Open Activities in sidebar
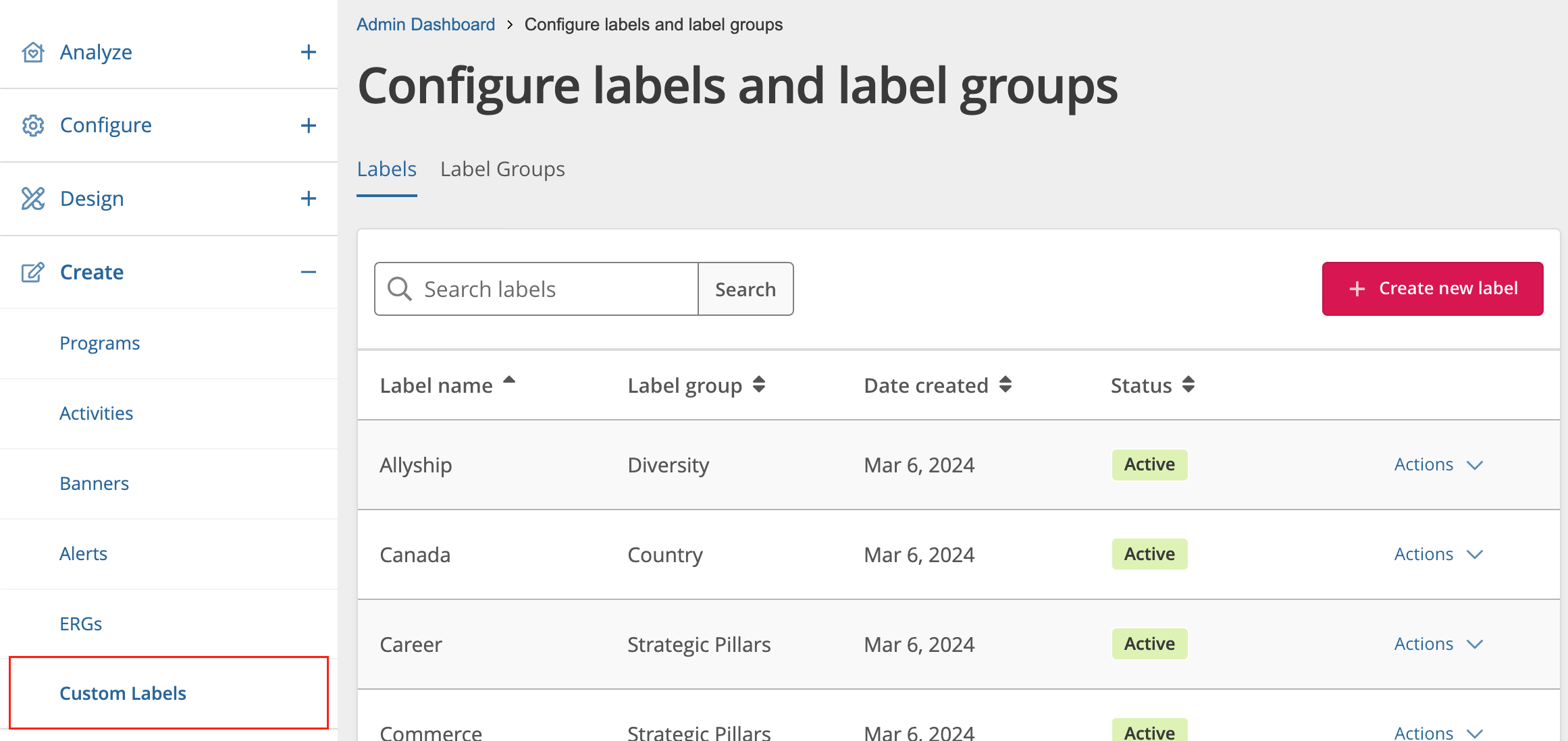This screenshot has height=741, width=1568. (x=97, y=414)
